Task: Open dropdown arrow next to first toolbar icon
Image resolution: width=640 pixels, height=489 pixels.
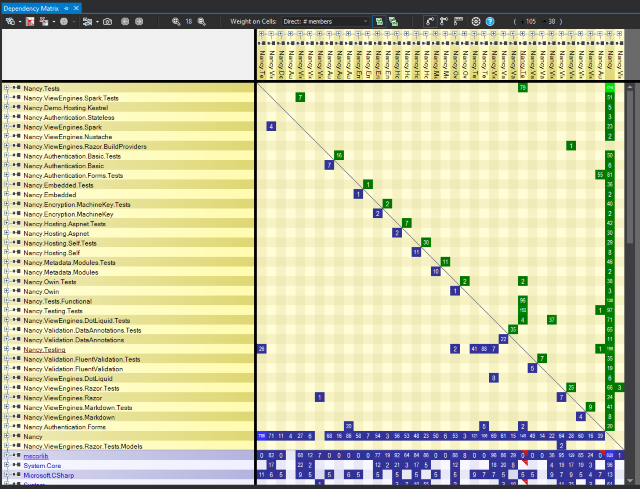Action: [x=20, y=22]
